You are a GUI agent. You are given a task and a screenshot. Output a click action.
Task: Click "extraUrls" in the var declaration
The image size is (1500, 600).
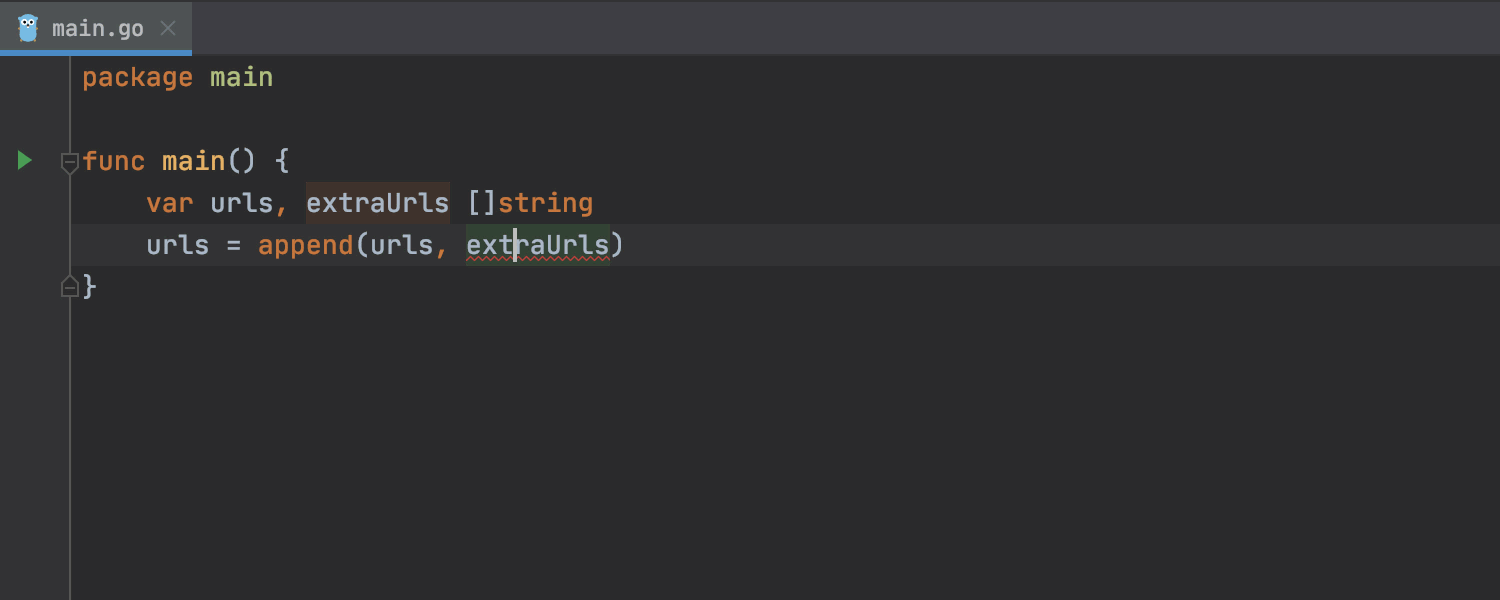377,203
